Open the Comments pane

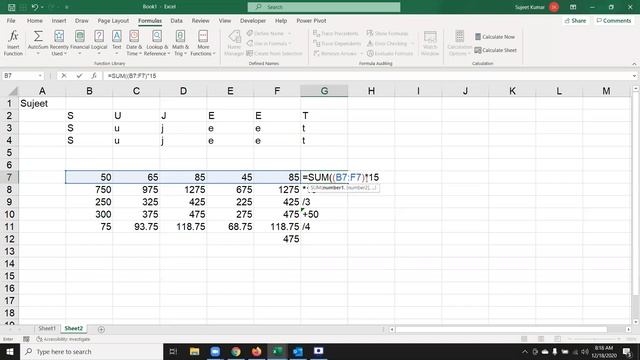(x=613, y=20)
